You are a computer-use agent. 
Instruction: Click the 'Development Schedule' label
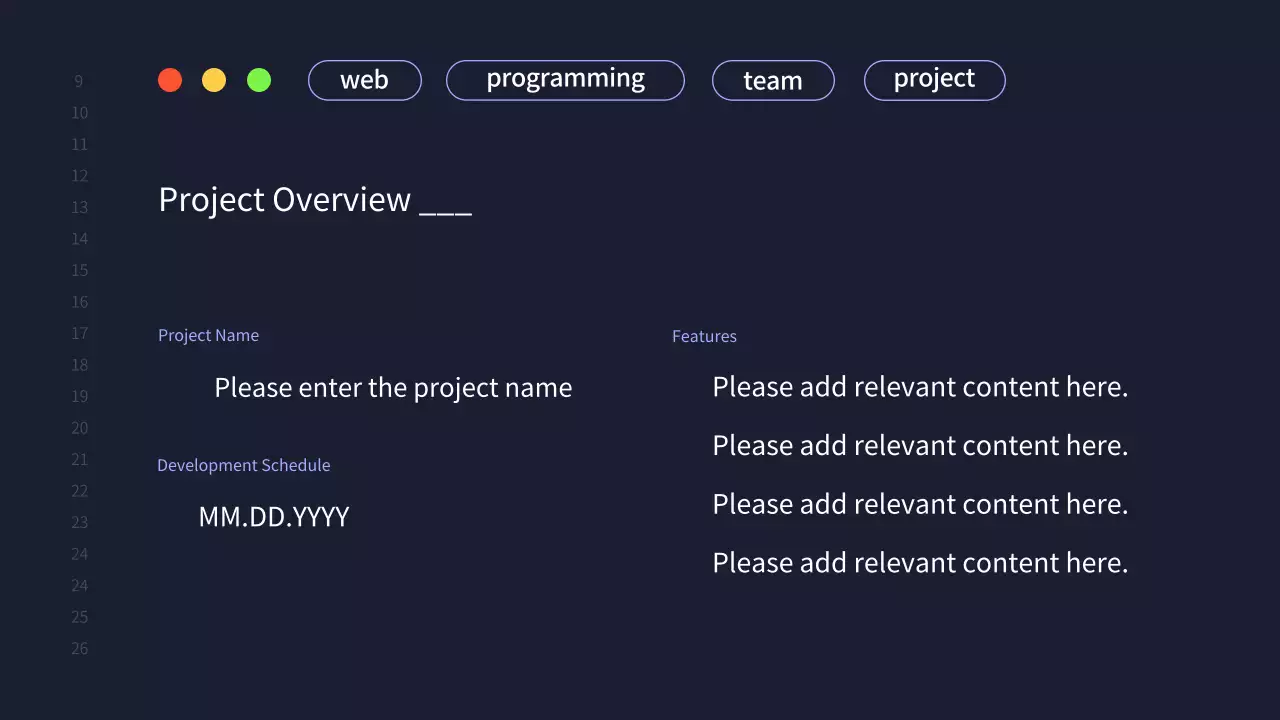point(244,465)
